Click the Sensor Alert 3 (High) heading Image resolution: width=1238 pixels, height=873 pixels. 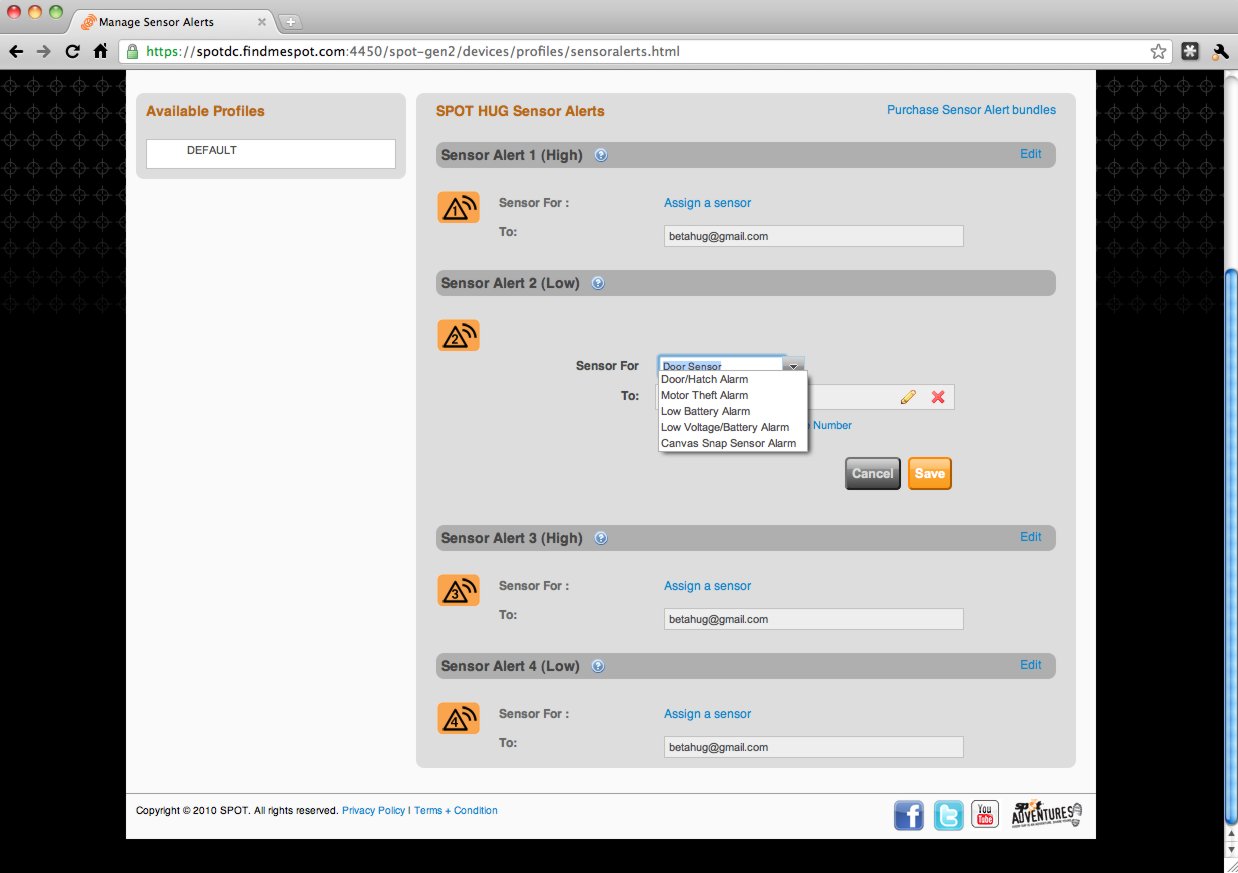coord(512,538)
